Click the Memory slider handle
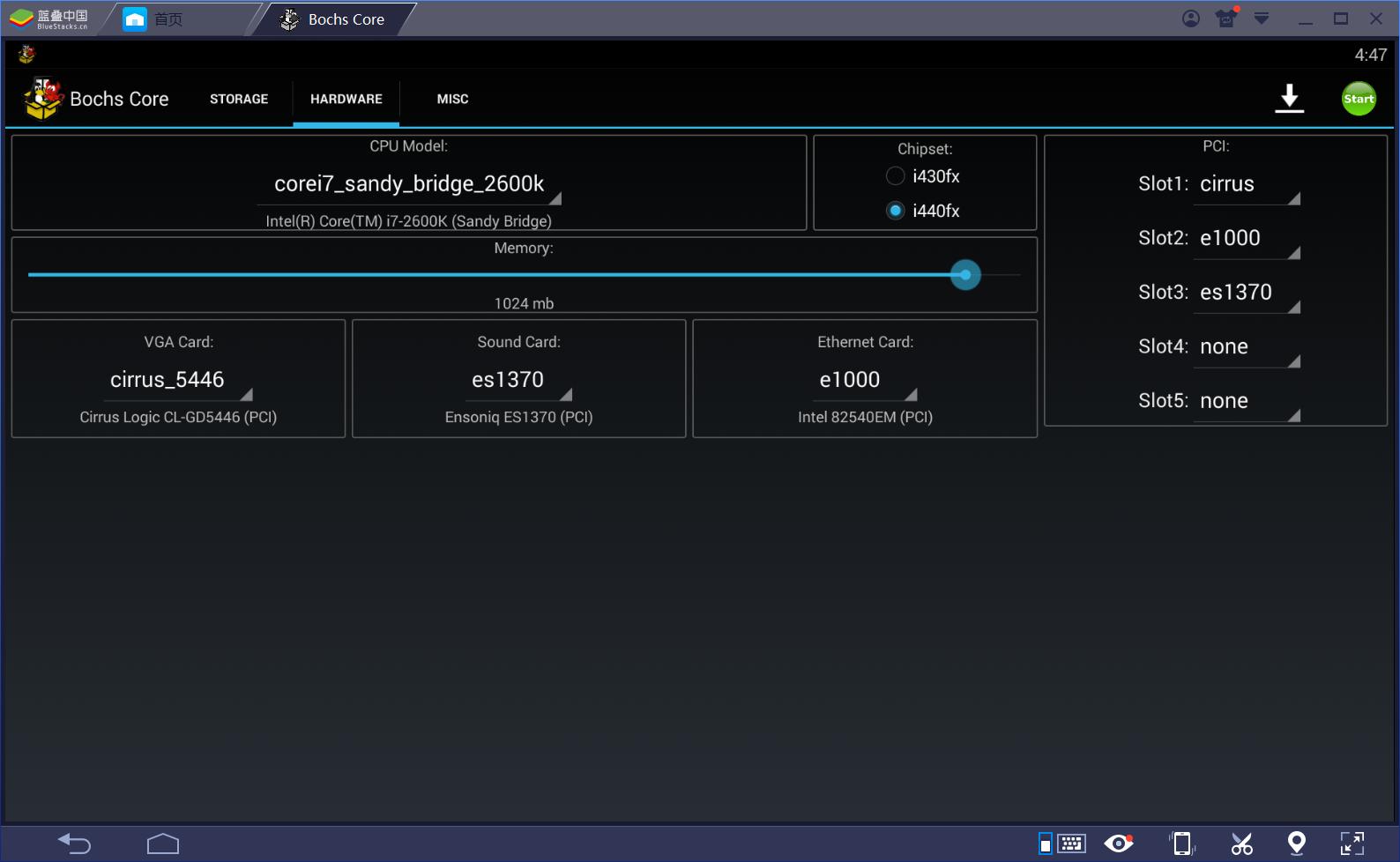 (965, 275)
